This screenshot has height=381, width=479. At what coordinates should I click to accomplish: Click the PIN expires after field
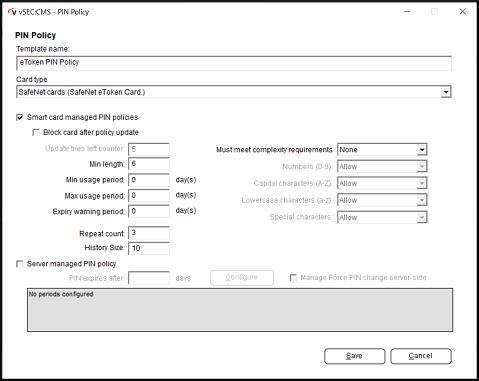pos(149,278)
